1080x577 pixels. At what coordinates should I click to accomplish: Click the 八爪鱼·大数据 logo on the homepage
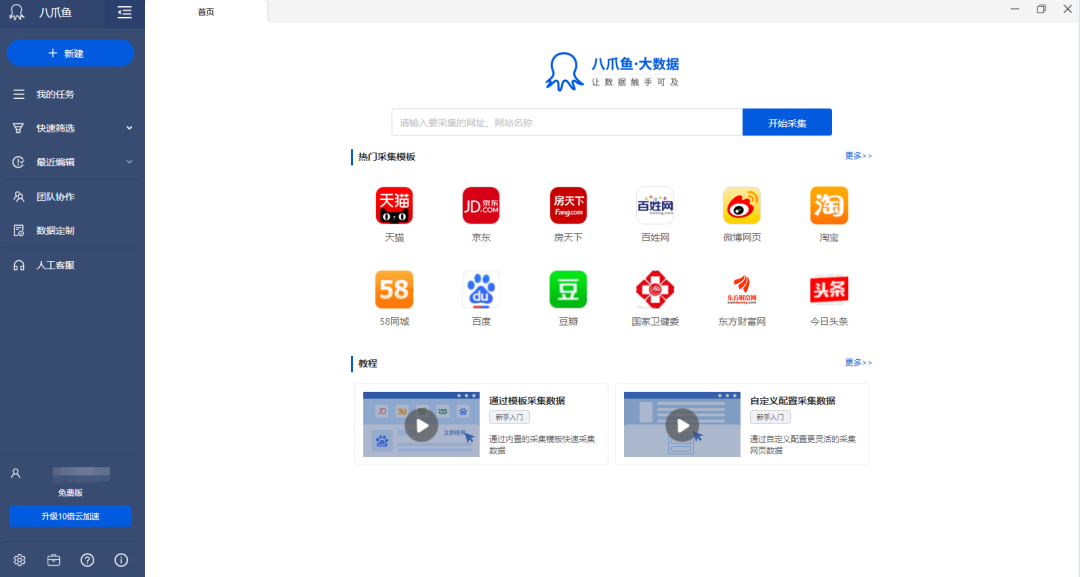(x=612, y=72)
